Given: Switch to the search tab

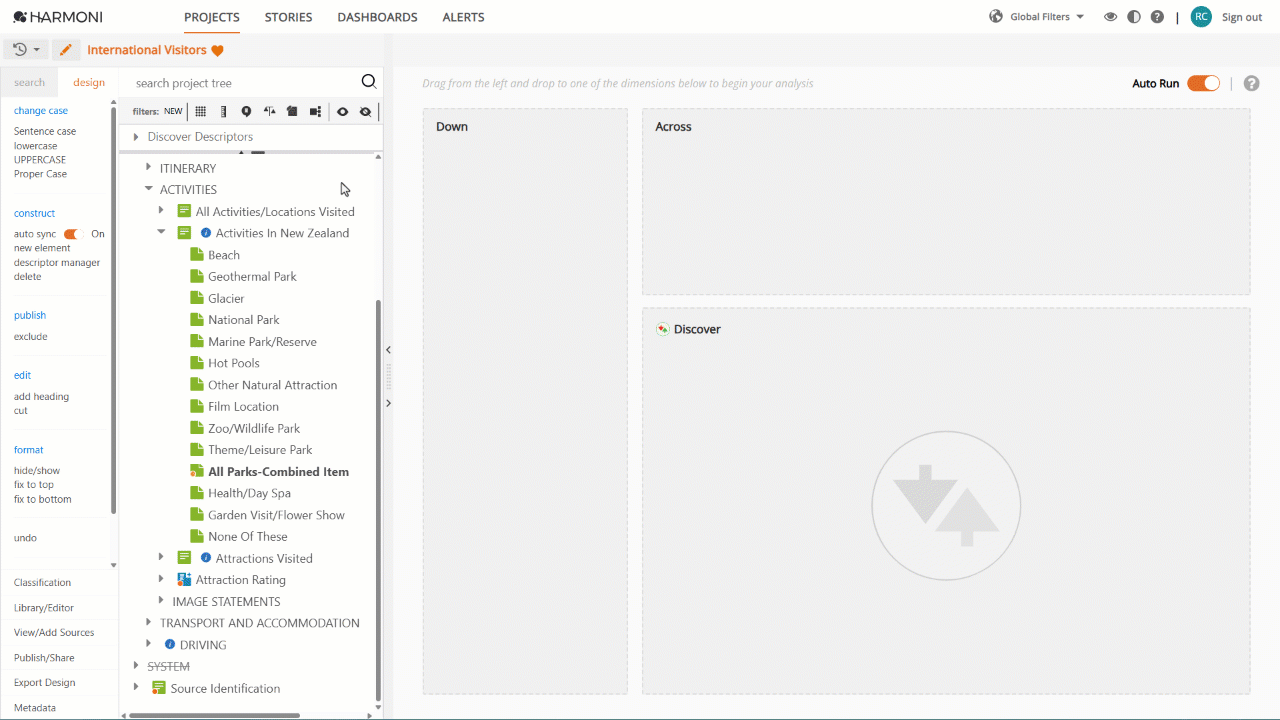Looking at the screenshot, I should coord(29,82).
